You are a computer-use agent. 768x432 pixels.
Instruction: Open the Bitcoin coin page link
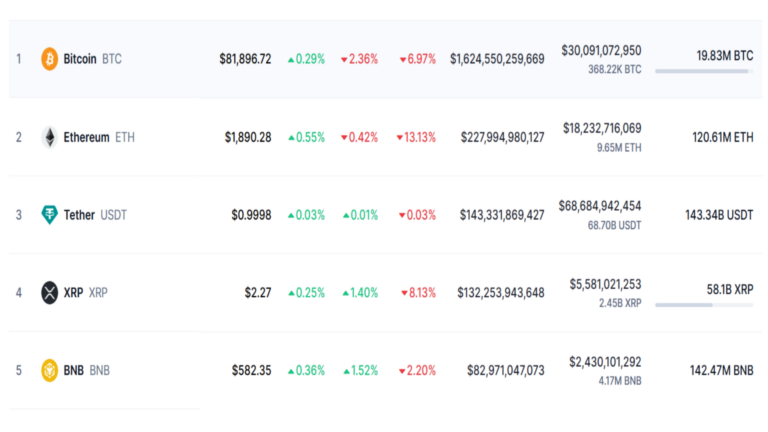[x=80, y=59]
